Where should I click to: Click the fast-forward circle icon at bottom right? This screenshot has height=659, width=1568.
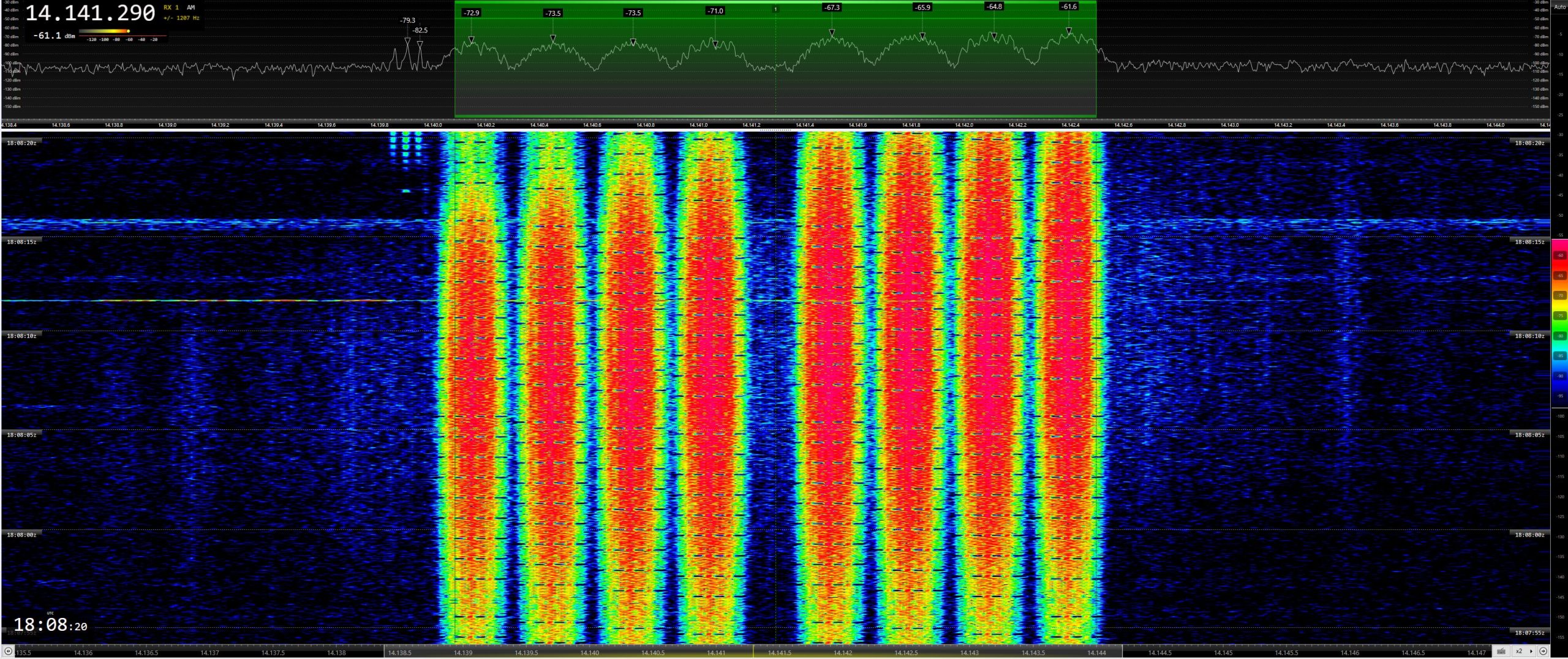(x=1543, y=651)
